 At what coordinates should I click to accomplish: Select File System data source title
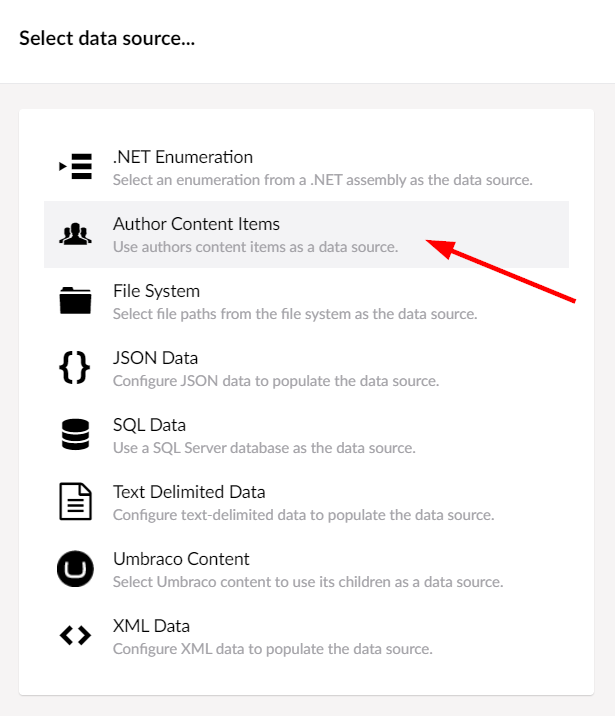[x=156, y=291]
